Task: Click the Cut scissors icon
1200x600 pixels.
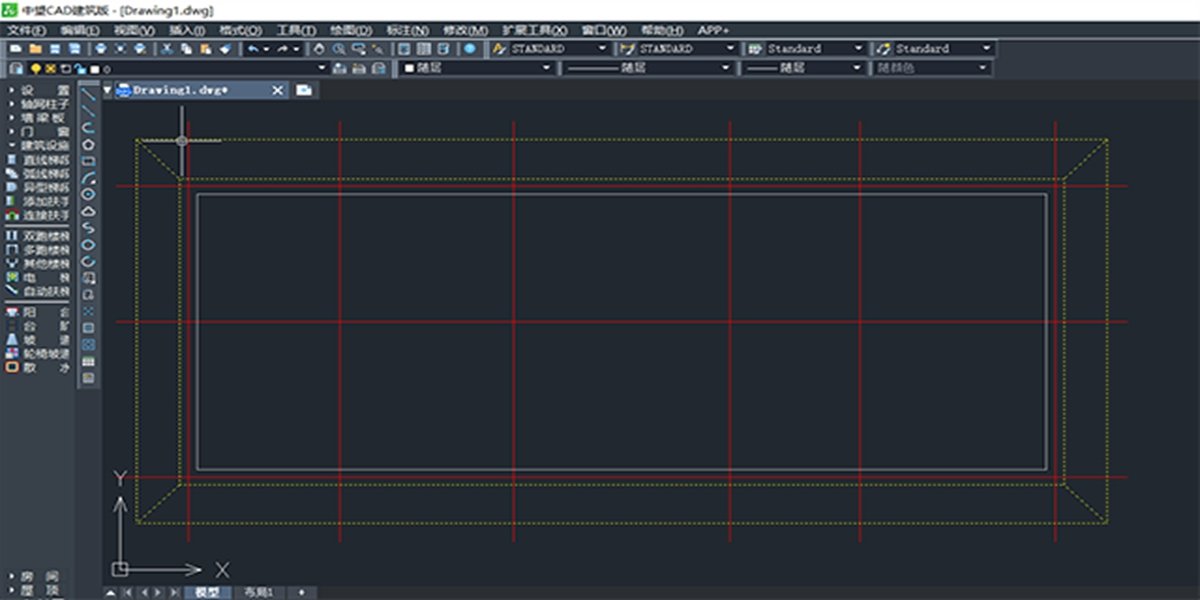Action: tap(167, 48)
